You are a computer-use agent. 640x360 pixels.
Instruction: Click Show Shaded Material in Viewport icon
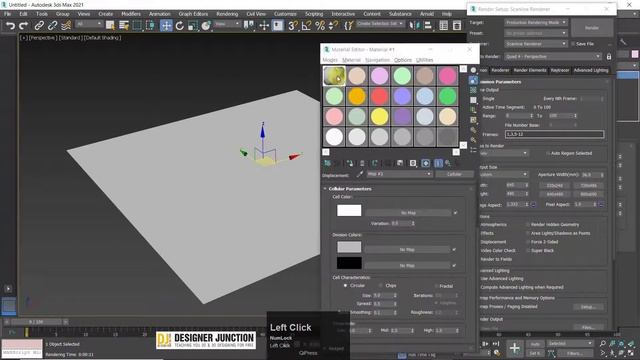(x=426, y=163)
